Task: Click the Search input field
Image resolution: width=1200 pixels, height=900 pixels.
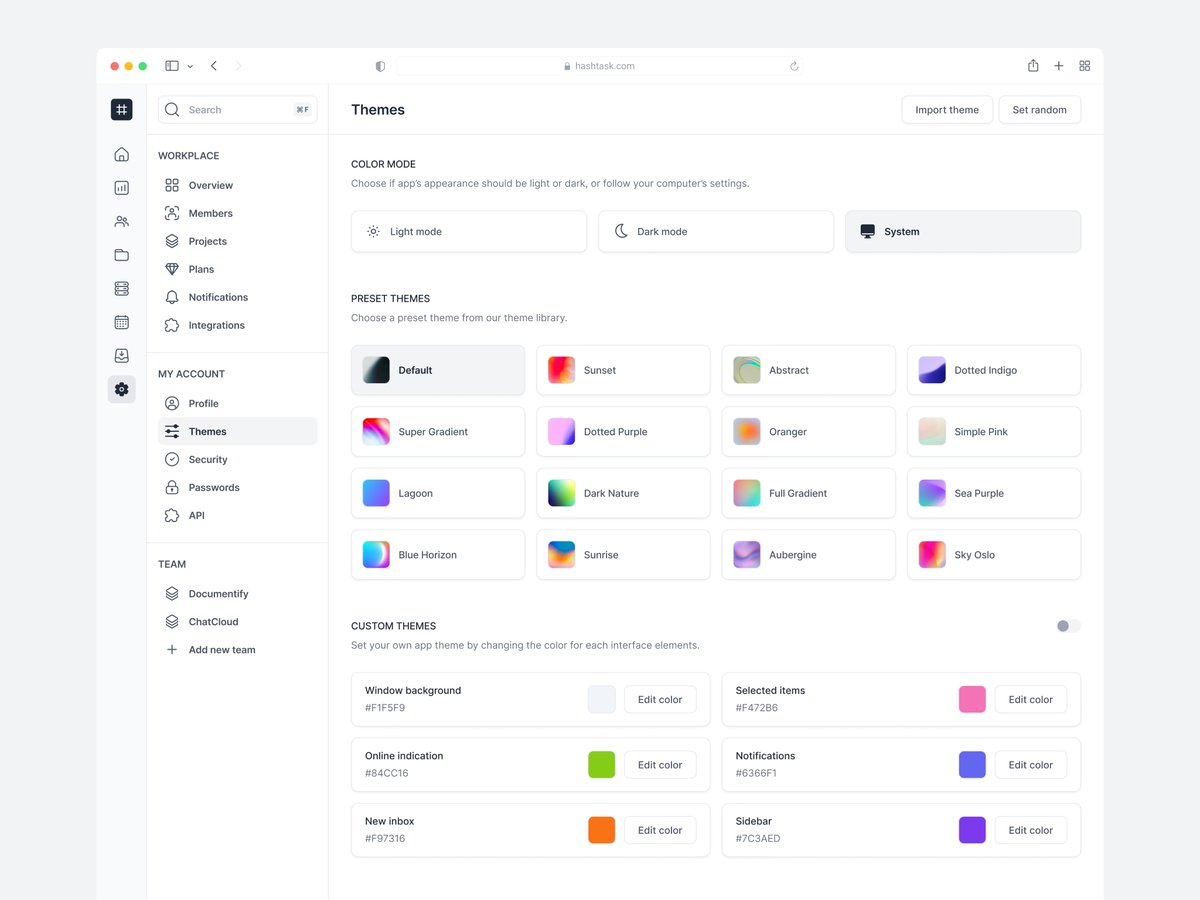Action: click(x=238, y=110)
